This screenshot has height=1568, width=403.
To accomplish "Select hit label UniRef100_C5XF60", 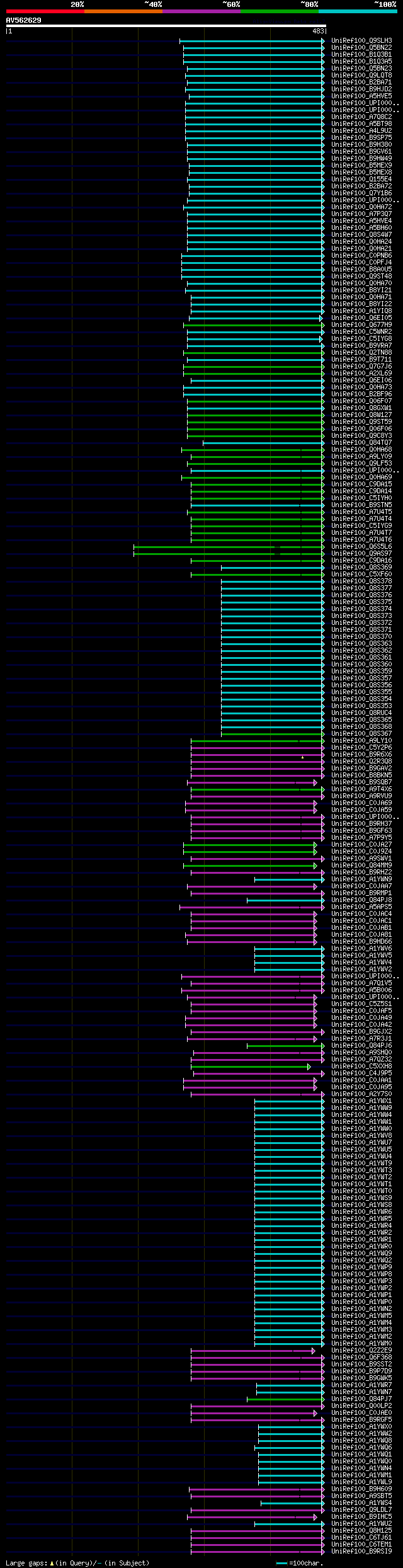I will [361, 575].
